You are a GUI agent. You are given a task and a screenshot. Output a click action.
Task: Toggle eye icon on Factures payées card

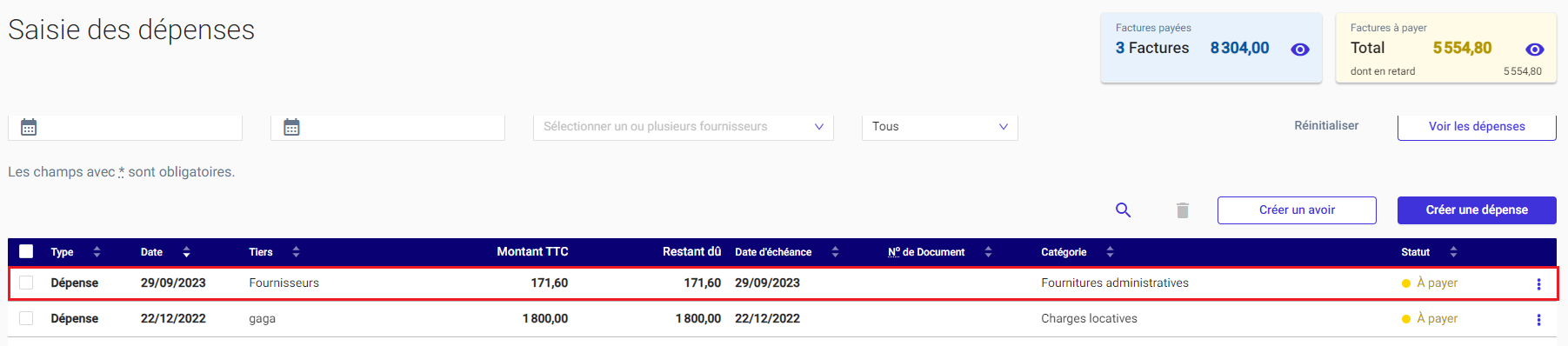[x=1300, y=50]
